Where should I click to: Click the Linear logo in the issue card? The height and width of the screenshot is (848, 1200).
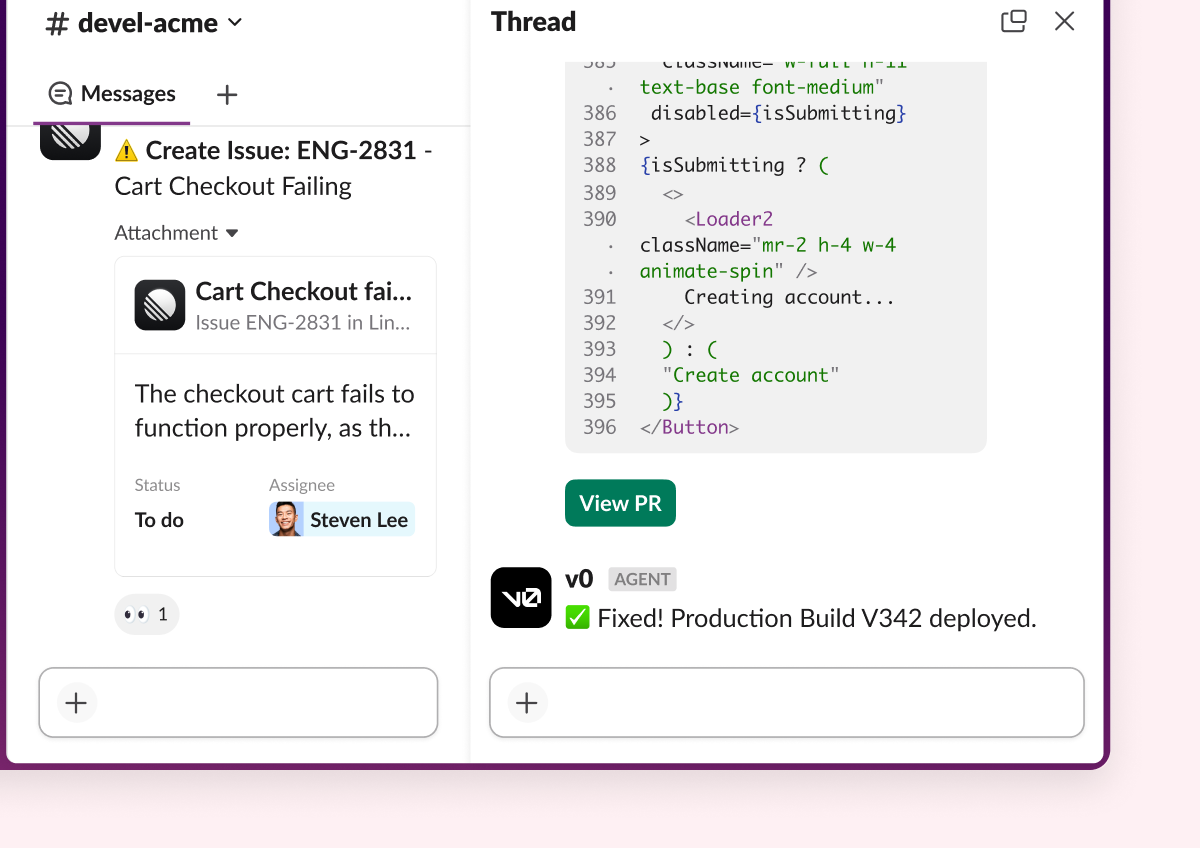[x=160, y=305]
